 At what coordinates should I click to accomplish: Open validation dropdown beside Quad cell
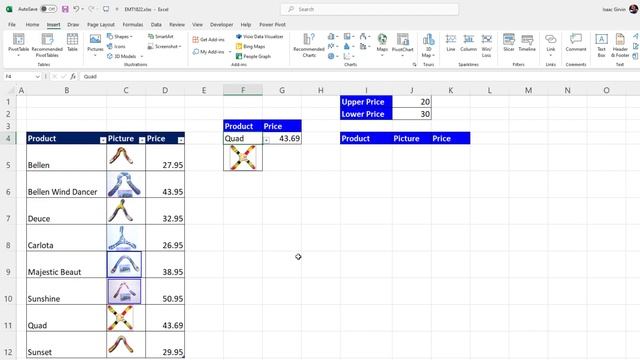pyautogui.click(x=266, y=140)
